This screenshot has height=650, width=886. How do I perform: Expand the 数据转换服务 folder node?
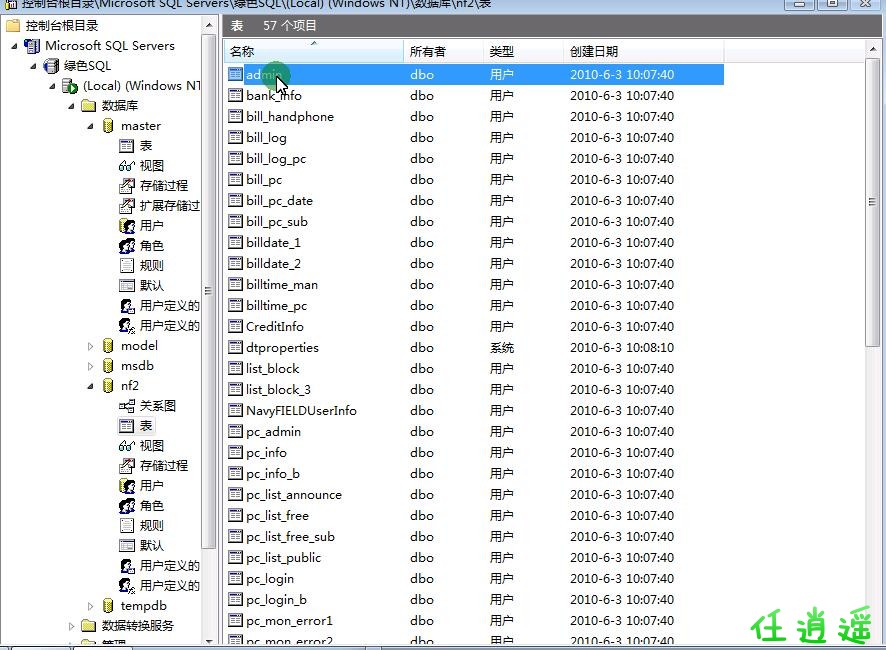(x=71, y=626)
